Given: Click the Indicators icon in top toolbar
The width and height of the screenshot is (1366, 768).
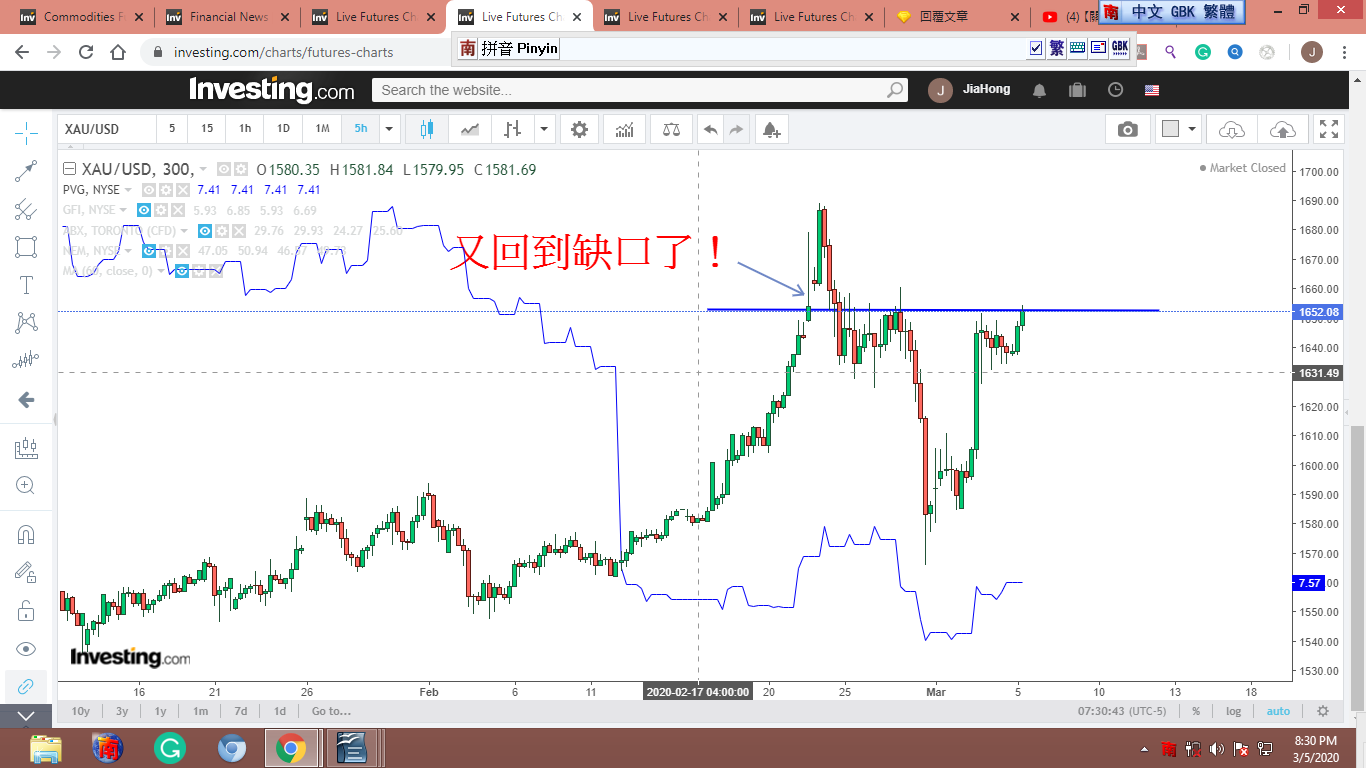Looking at the screenshot, I should [624, 129].
